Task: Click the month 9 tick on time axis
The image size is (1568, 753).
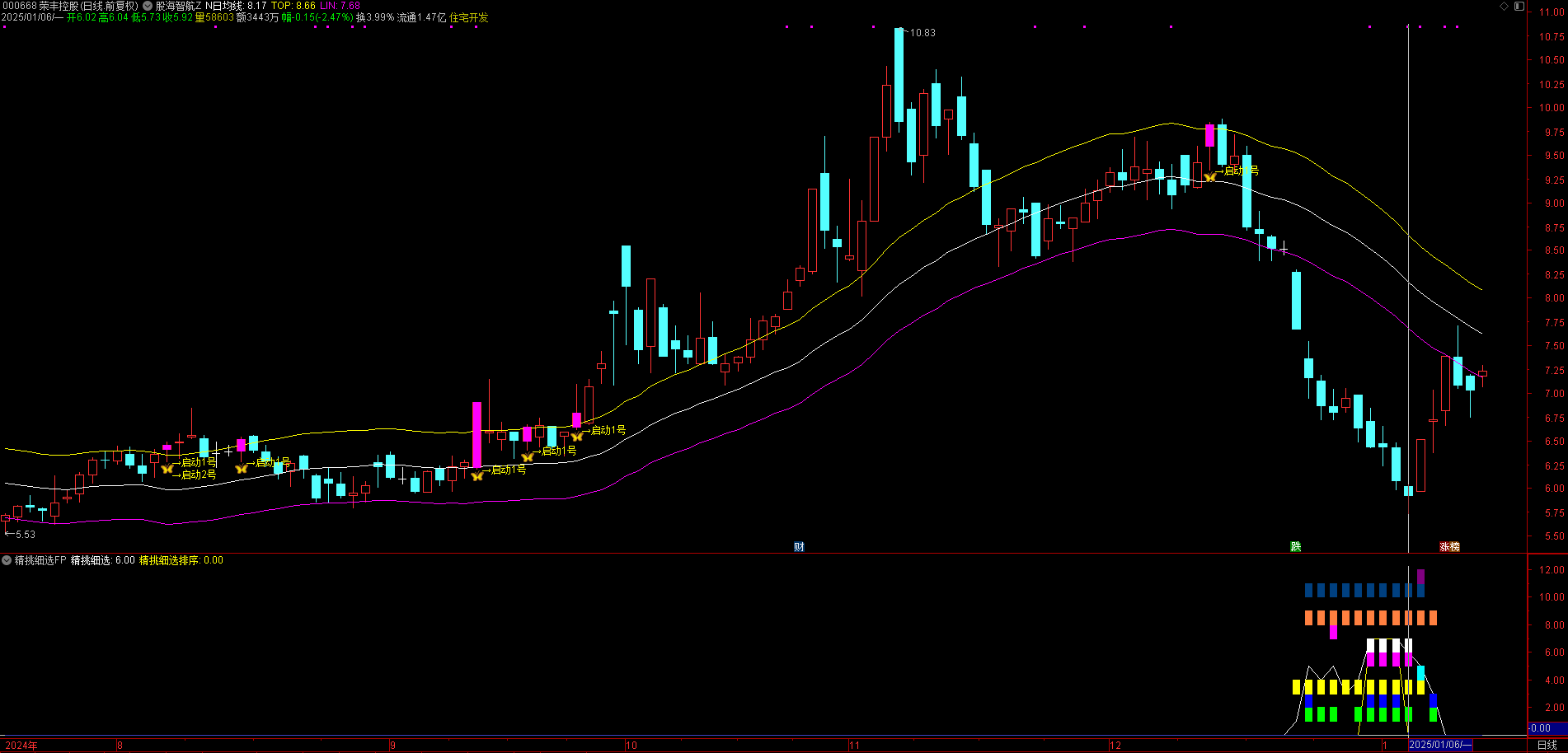Action: (393, 746)
